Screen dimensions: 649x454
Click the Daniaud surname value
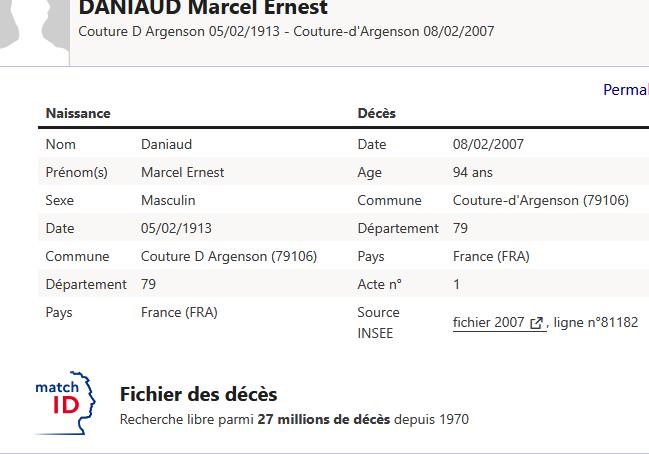(x=166, y=144)
